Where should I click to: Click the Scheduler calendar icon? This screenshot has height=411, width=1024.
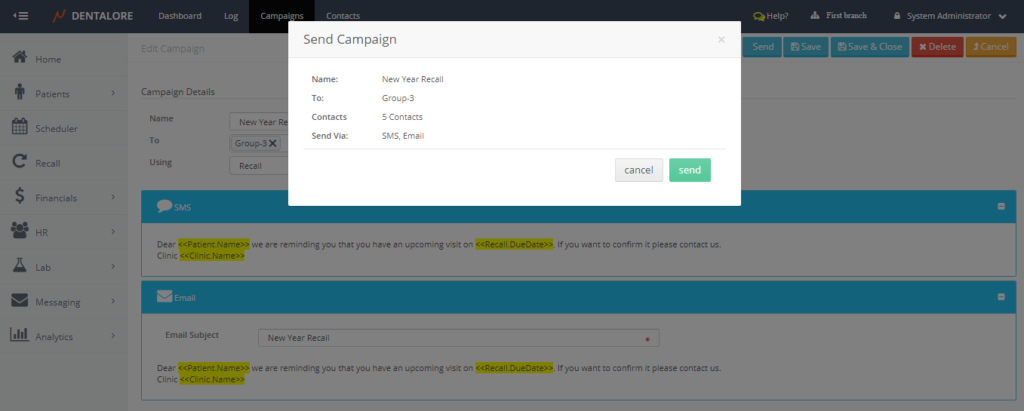pos(19,127)
